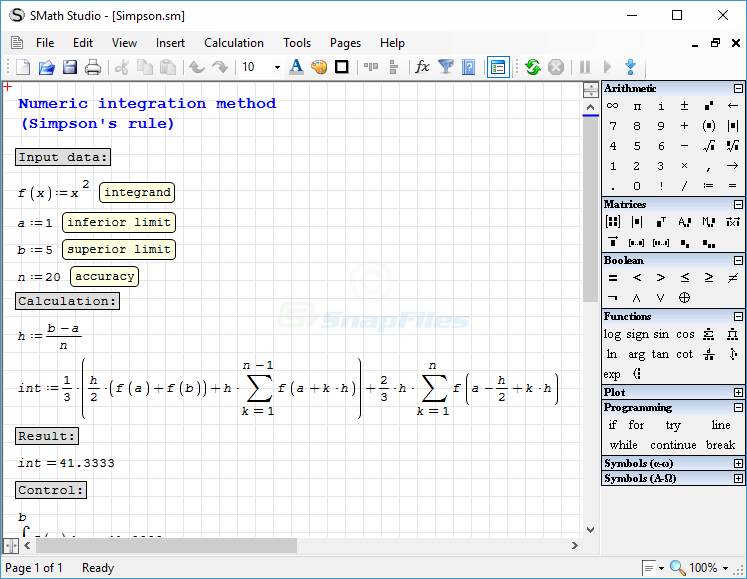Screen dimensions: 747x579
Task: Open the Pages menu
Action: click(x=345, y=43)
